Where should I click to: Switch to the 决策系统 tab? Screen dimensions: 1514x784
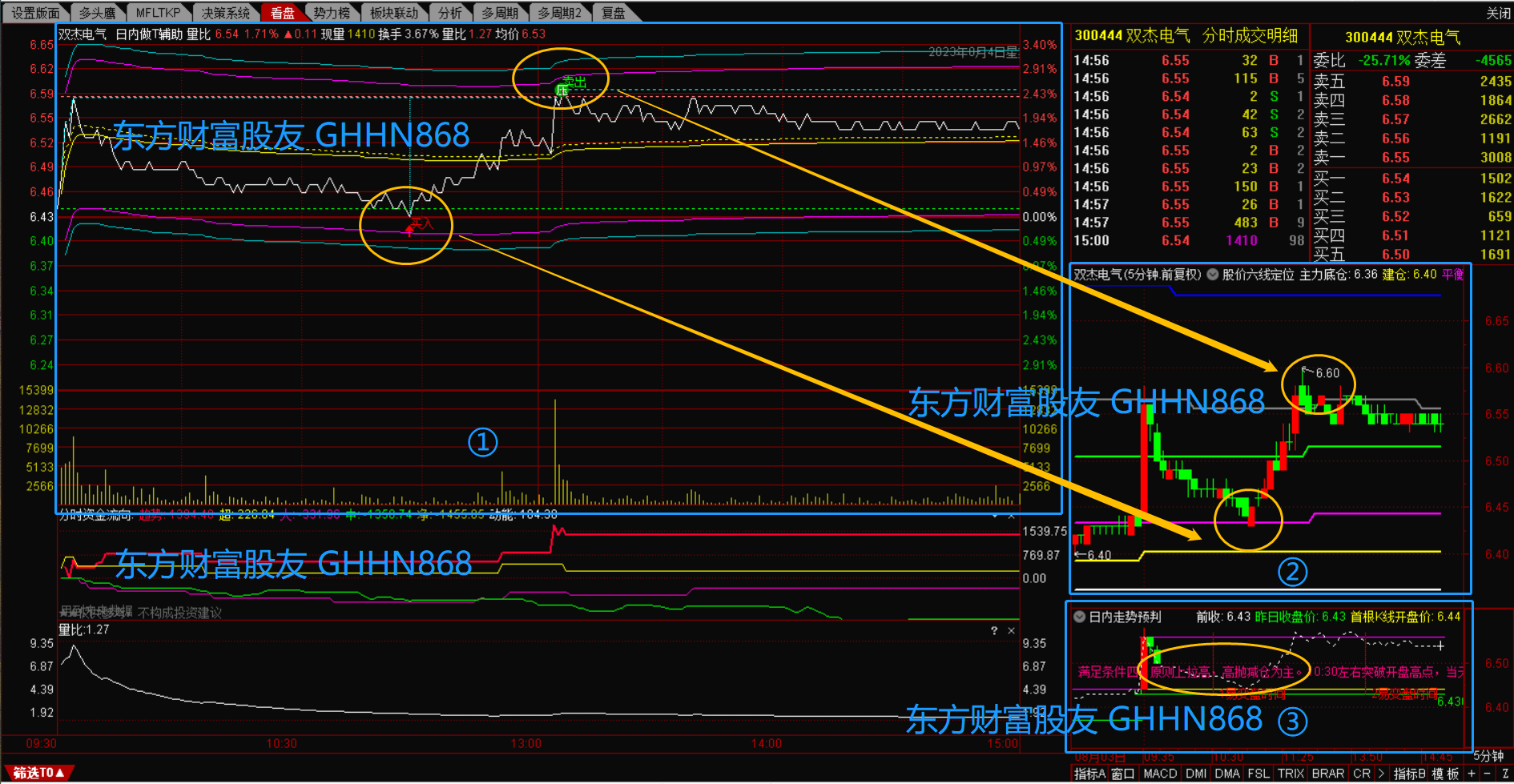coord(226,13)
